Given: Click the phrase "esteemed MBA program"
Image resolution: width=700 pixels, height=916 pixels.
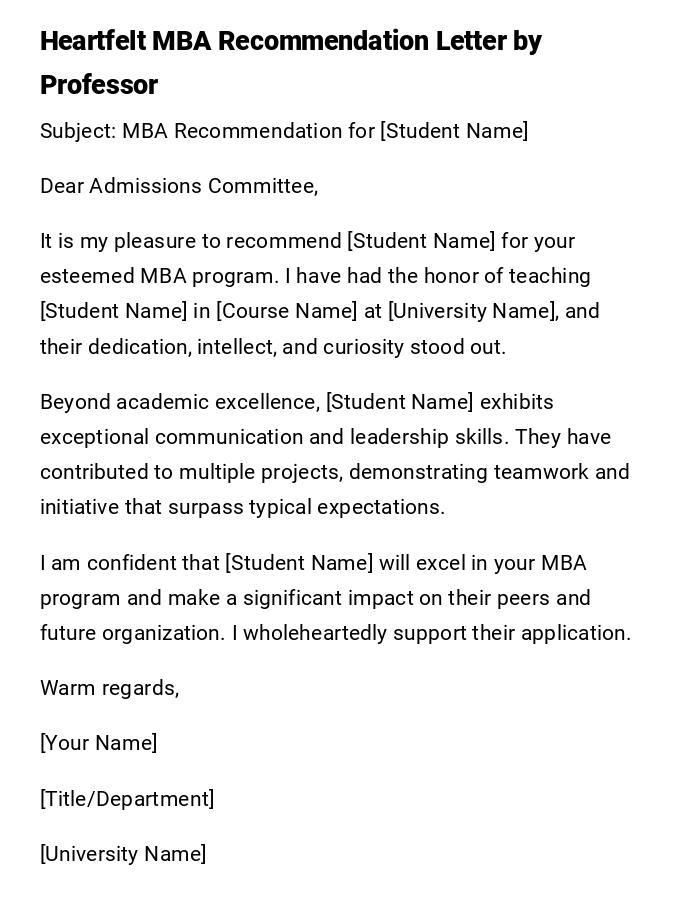Looking at the screenshot, I should 158,276.
